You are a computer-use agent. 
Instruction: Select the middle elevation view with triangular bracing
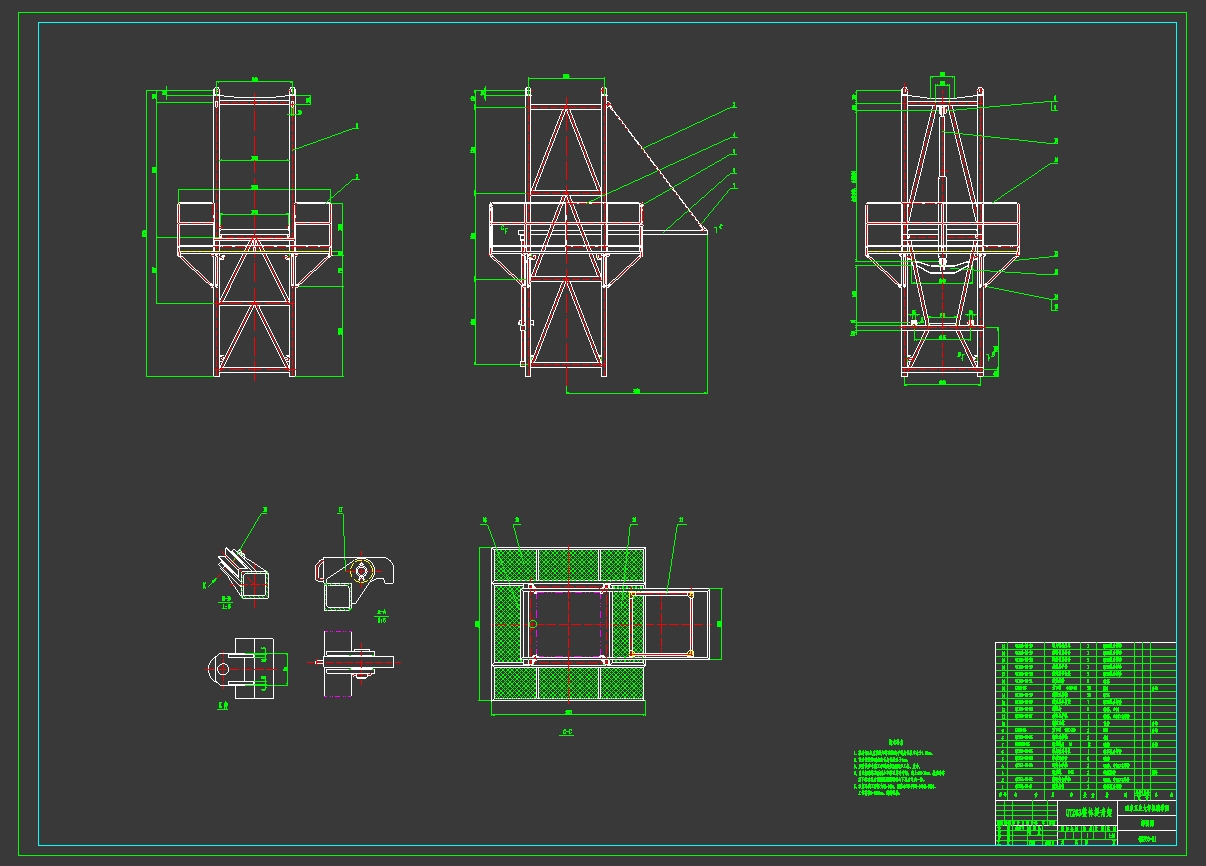coord(566,235)
